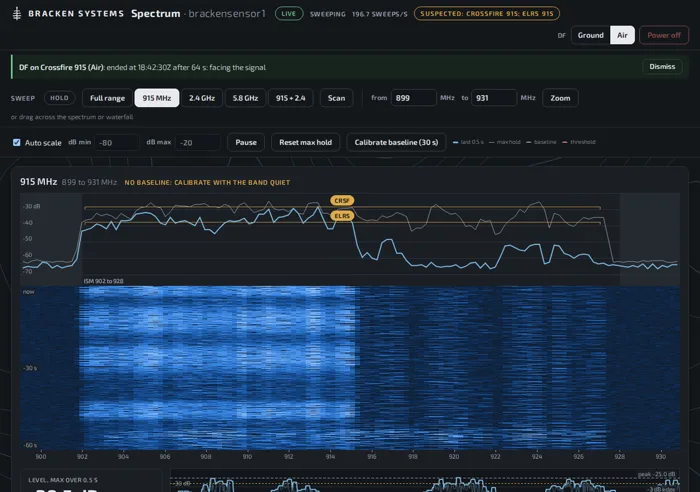Viewport: 700px width, 492px height.
Task: Start the Scan sweep mode
Action: (x=337, y=98)
